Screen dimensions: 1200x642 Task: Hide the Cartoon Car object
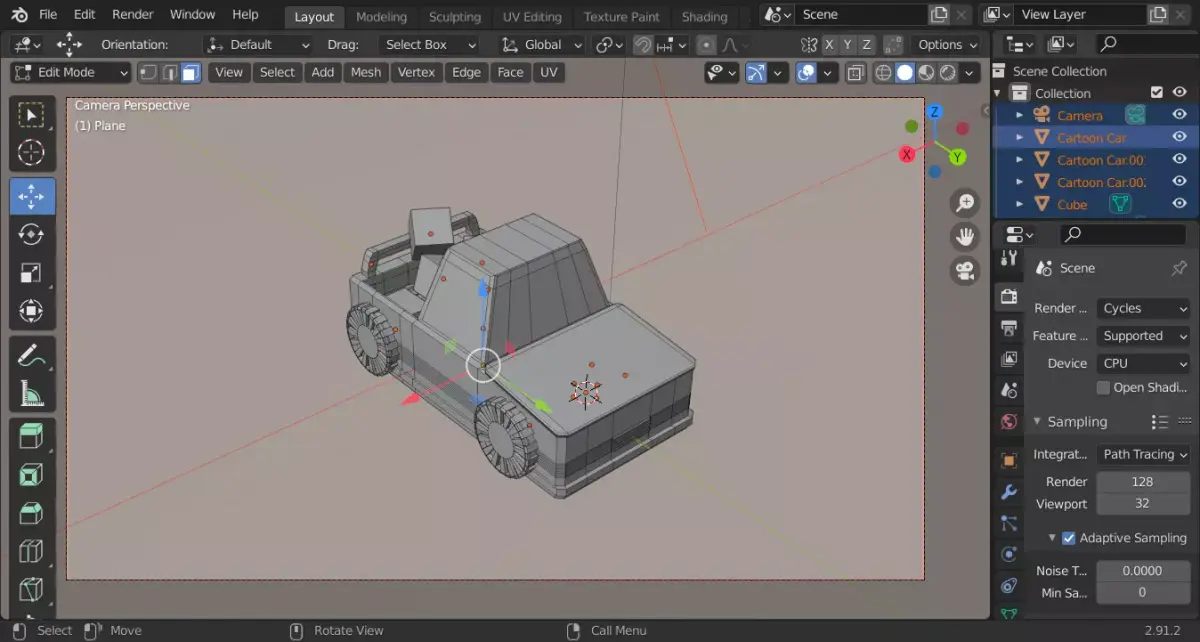point(1179,137)
